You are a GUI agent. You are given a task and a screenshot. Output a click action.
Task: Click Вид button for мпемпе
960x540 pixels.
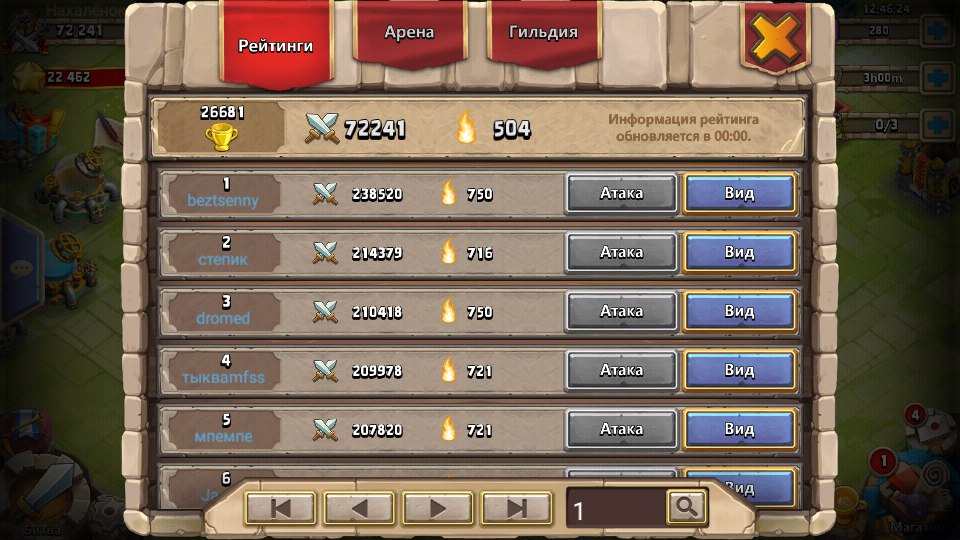click(x=740, y=429)
